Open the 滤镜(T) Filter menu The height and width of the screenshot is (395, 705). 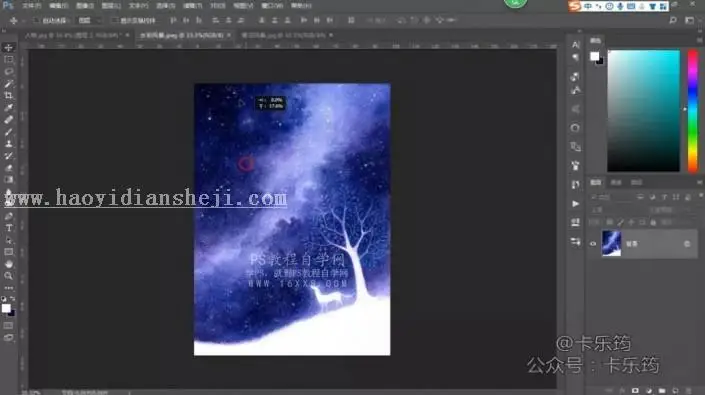(x=192, y=6)
